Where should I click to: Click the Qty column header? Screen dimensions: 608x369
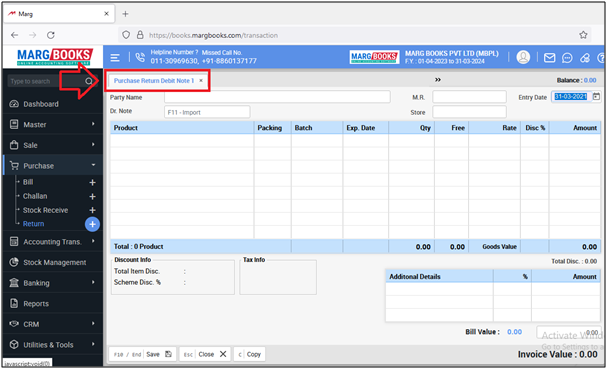coord(411,128)
